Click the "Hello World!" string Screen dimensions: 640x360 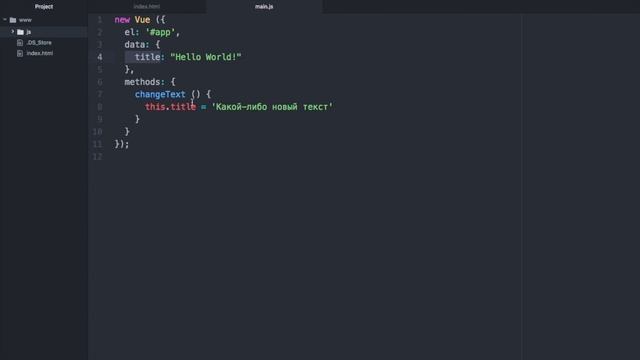[x=206, y=57]
